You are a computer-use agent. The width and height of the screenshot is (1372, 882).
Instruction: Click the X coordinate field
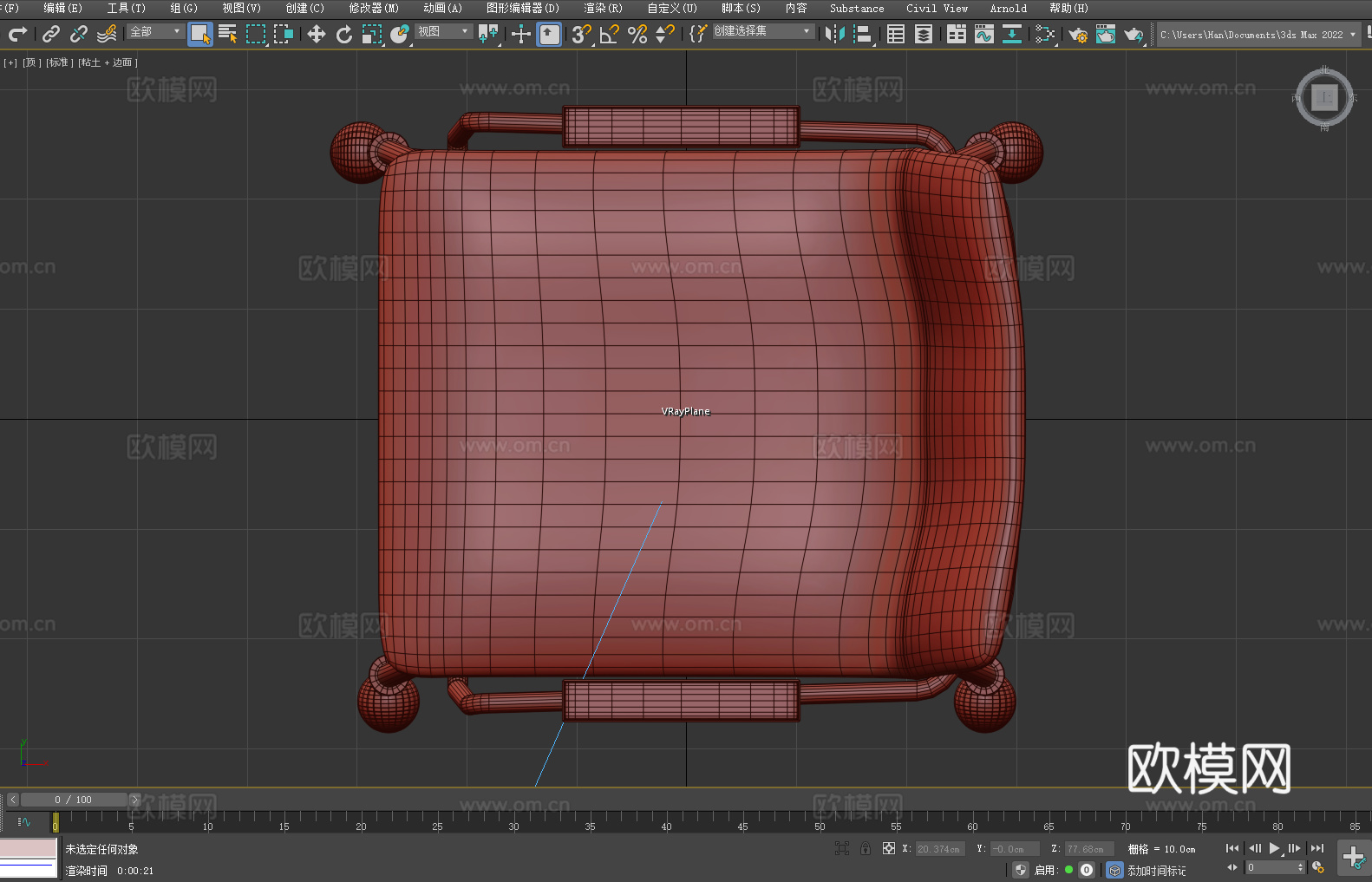(940, 849)
